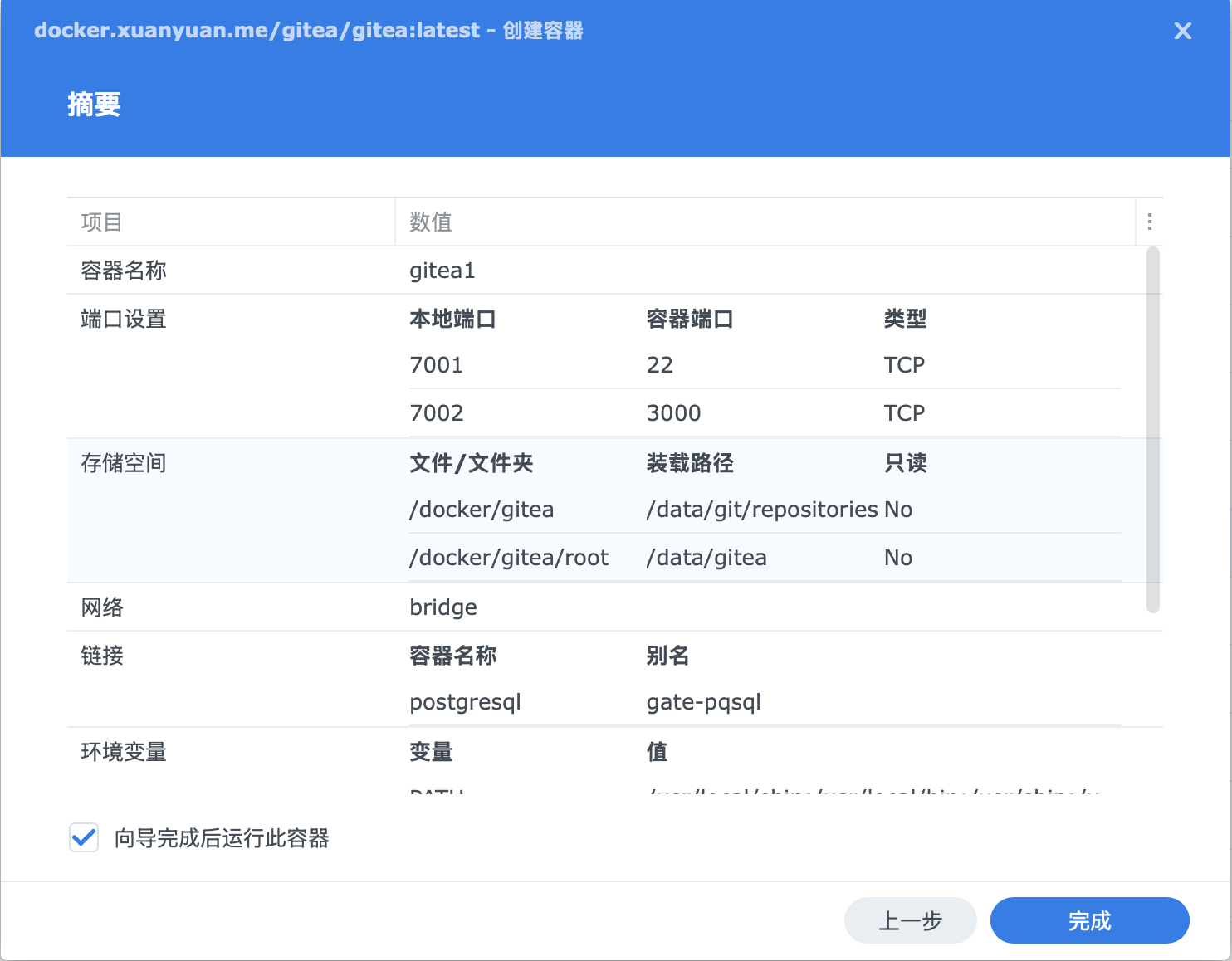Click the 存储空间 row label
The width and height of the screenshot is (1232, 961).
tap(124, 463)
